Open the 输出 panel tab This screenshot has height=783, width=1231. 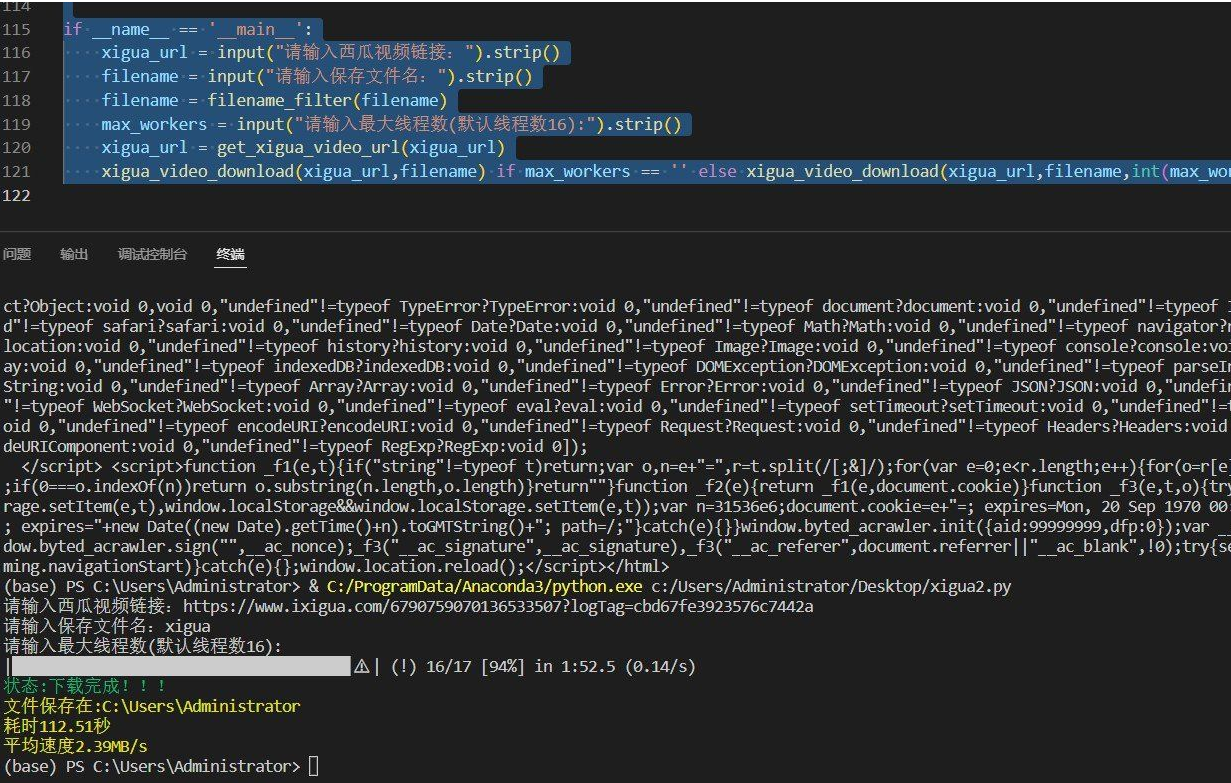pos(74,255)
